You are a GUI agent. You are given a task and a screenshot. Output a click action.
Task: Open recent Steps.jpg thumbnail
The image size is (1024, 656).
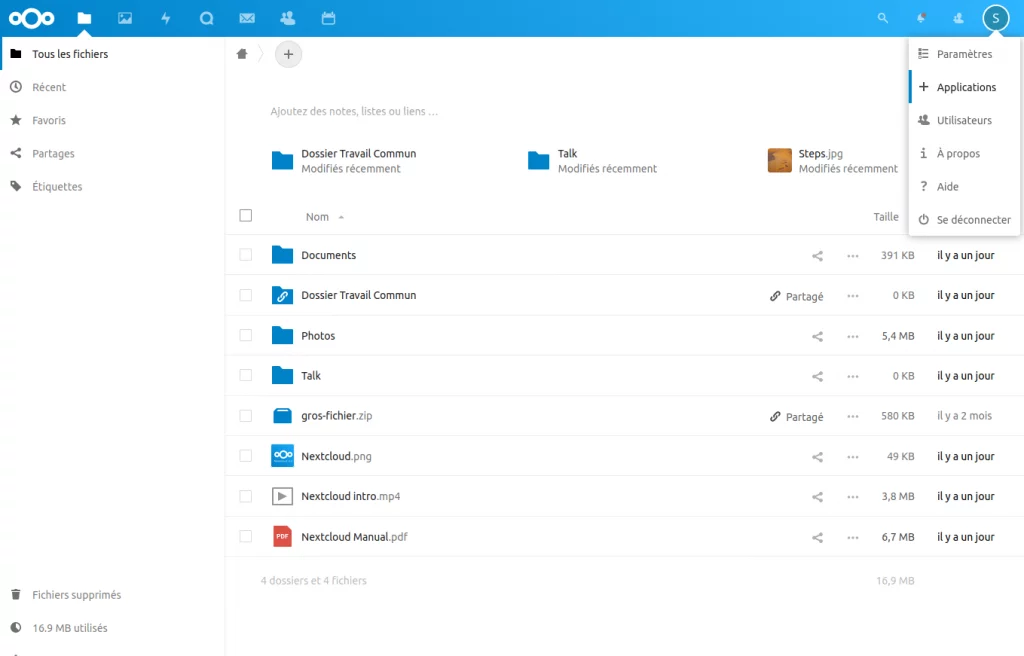[780, 160]
